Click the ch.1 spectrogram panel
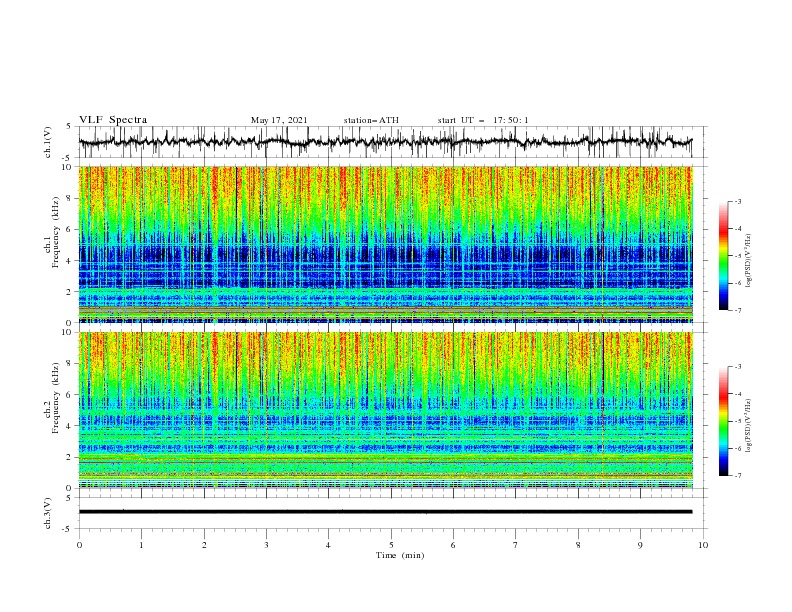 click(385, 244)
